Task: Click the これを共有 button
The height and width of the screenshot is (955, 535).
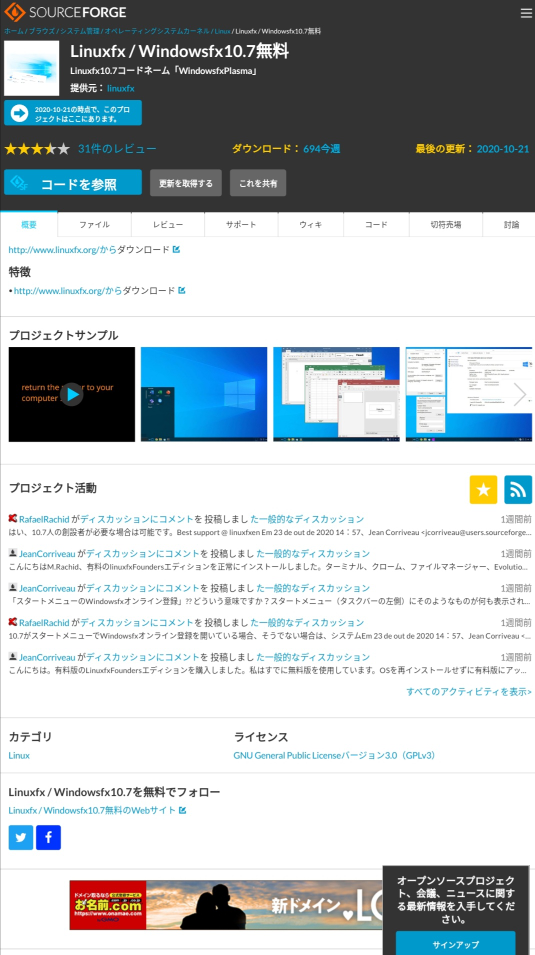Action: (258, 183)
